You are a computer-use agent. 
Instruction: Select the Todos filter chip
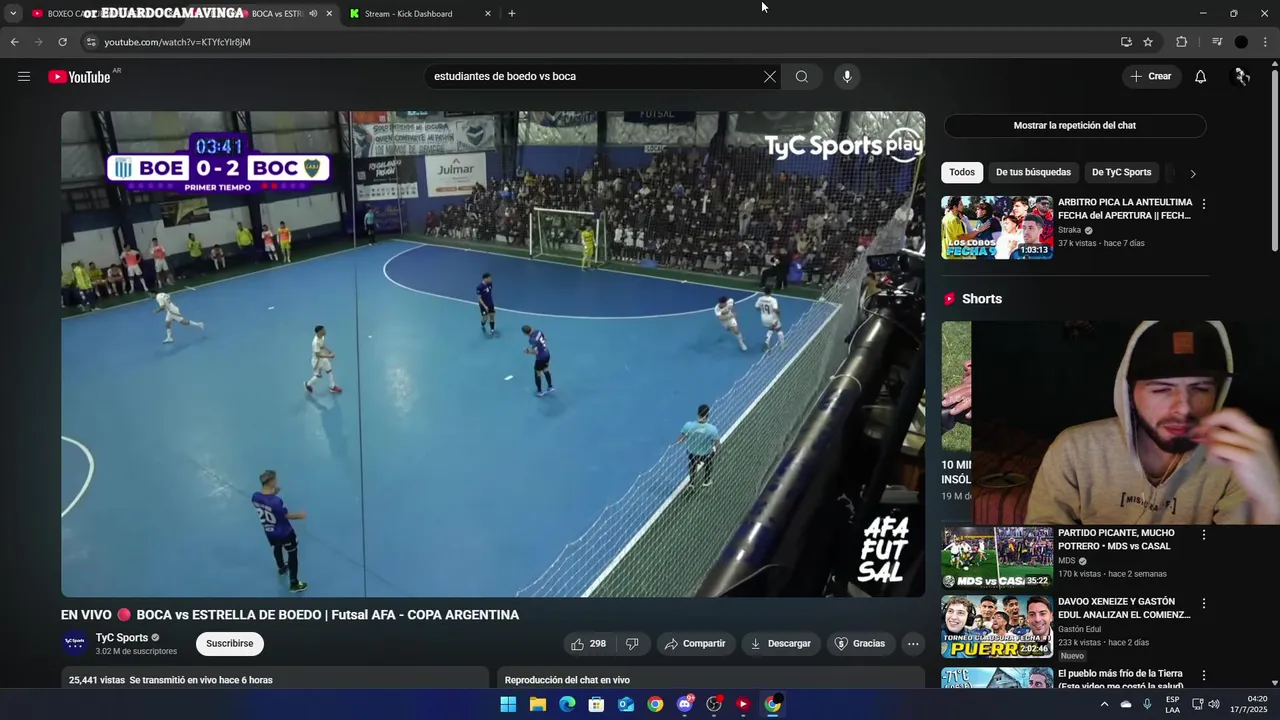pos(962,172)
